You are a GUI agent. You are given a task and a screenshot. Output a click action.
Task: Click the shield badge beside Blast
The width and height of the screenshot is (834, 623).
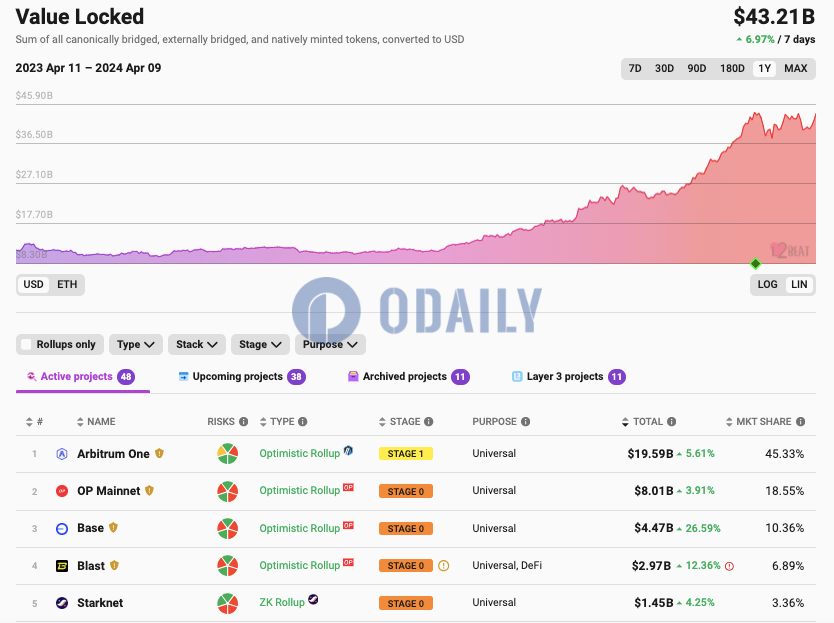114,565
